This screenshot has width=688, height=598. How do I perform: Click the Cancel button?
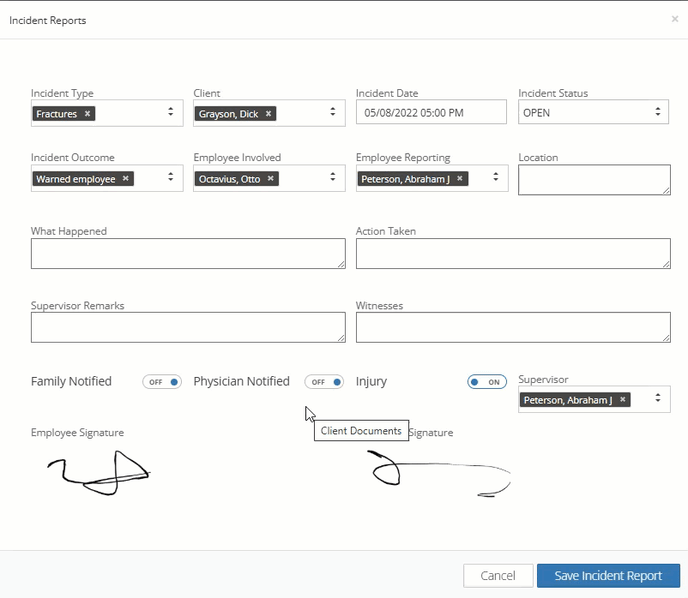coord(497,576)
